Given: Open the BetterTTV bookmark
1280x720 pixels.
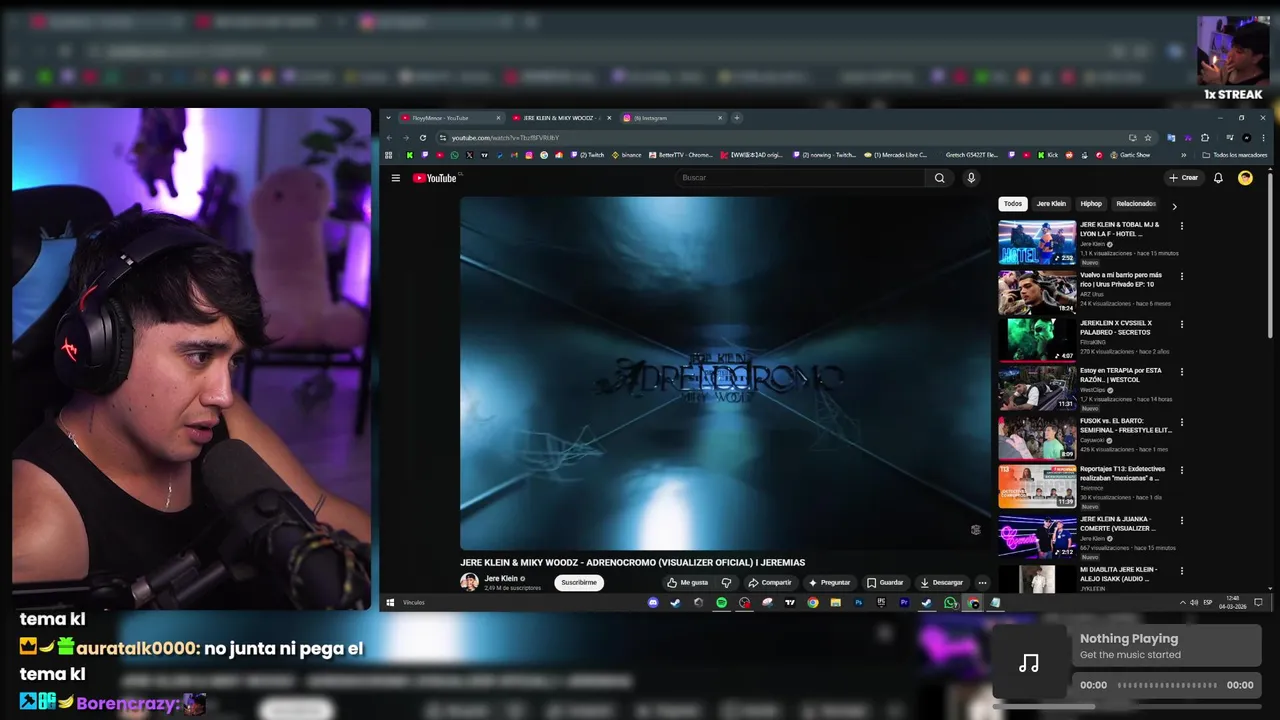Looking at the screenshot, I should (x=680, y=155).
